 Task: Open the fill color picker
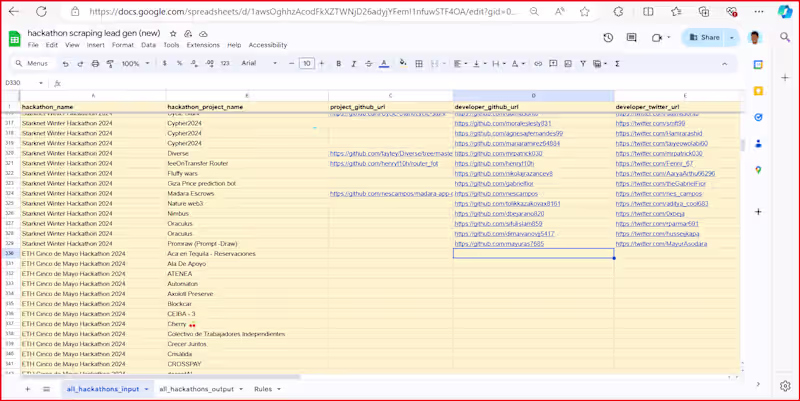pyautogui.click(x=403, y=63)
